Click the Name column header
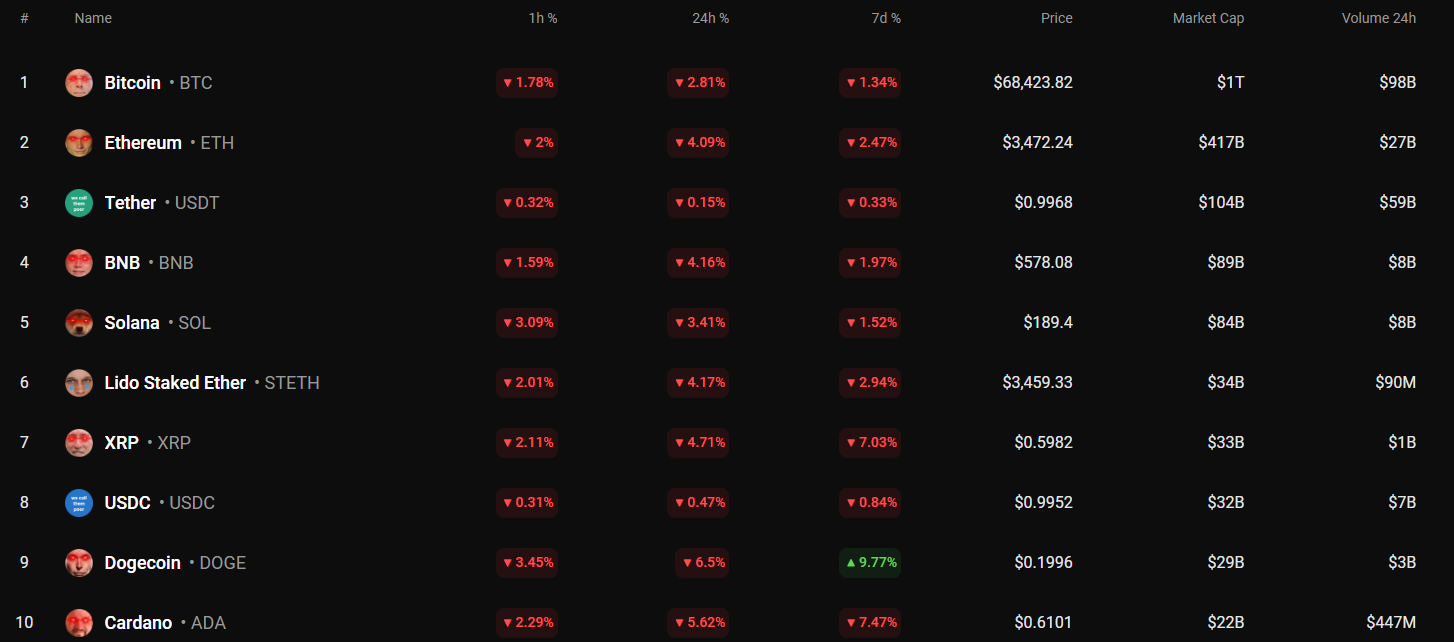Viewport: 1454px width, 642px height. [x=93, y=18]
